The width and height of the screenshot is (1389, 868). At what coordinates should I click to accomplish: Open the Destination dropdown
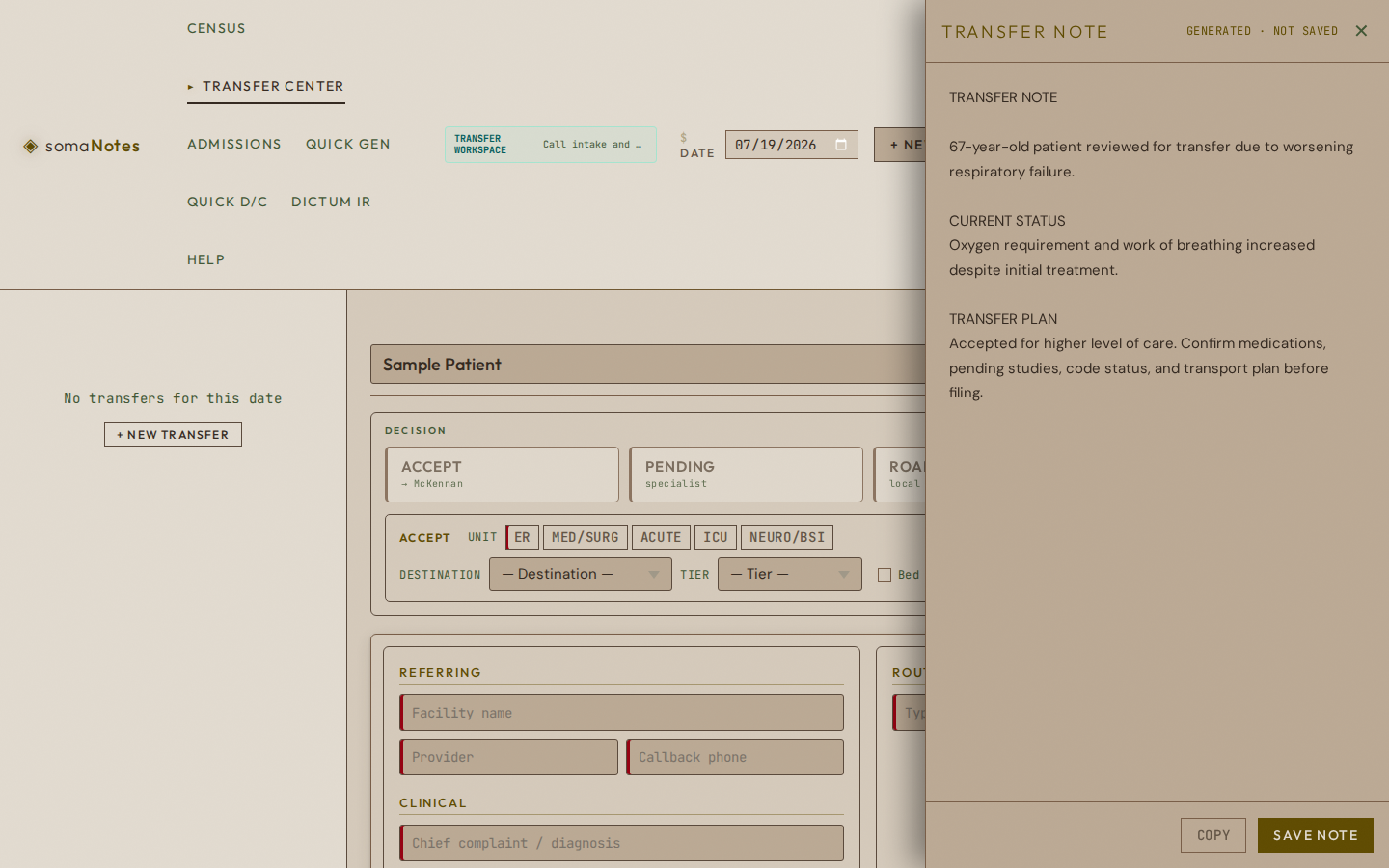[x=581, y=574]
